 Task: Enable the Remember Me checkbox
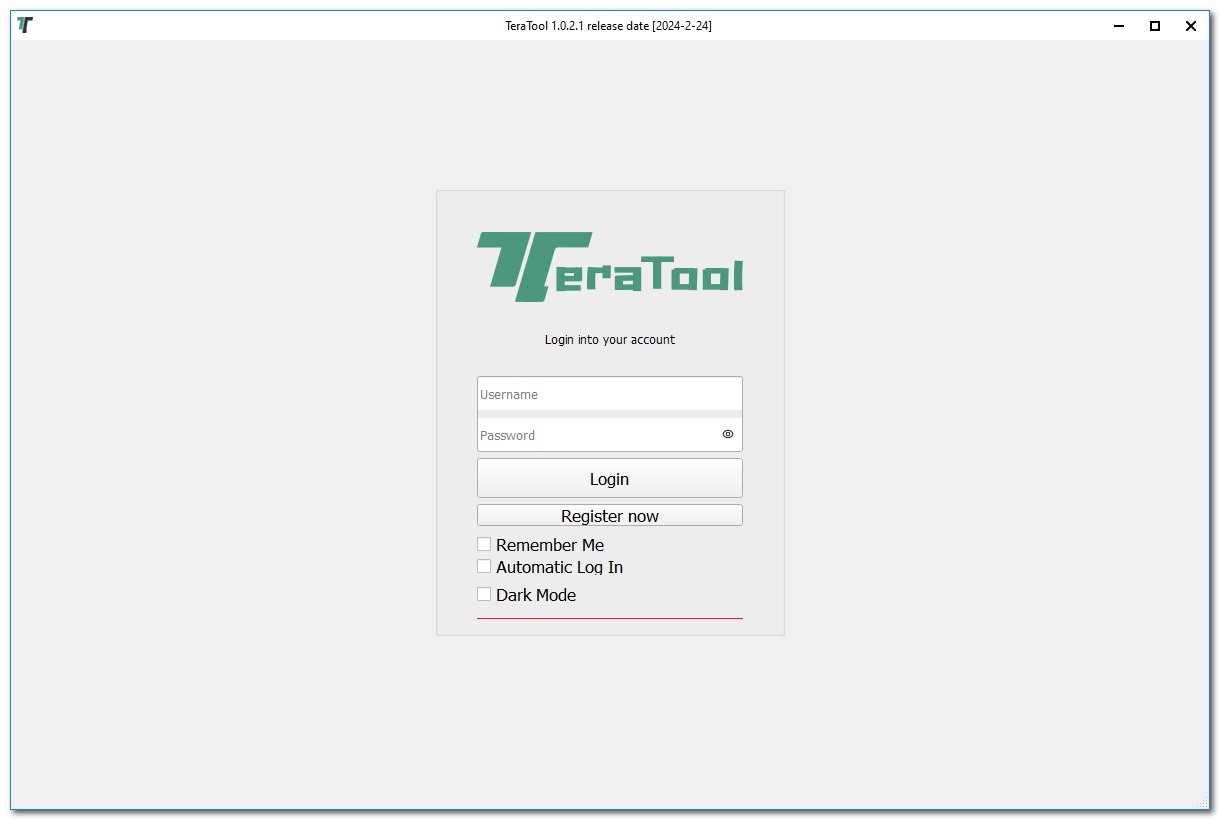coord(484,544)
